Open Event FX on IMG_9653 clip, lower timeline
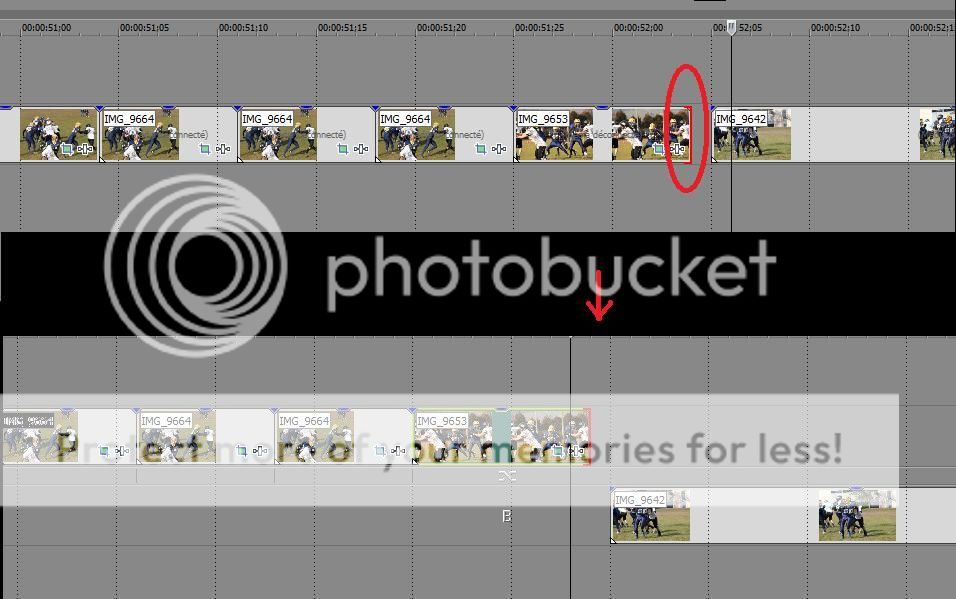Image resolution: width=956 pixels, height=599 pixels. click(576, 451)
